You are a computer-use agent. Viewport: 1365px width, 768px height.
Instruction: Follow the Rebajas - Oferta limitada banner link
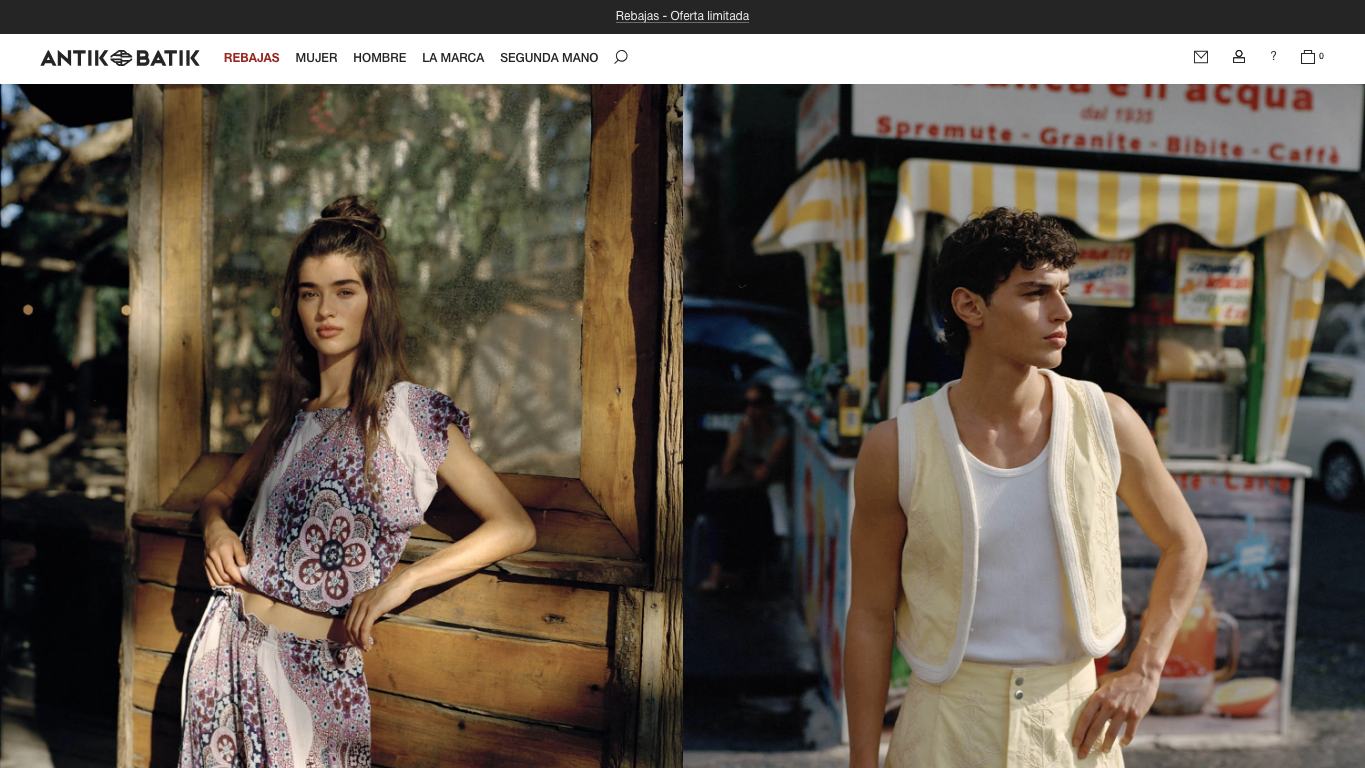coord(682,16)
